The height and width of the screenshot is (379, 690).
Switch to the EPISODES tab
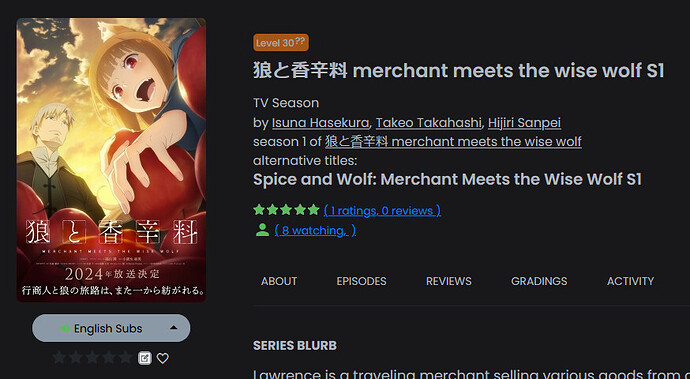coord(361,281)
